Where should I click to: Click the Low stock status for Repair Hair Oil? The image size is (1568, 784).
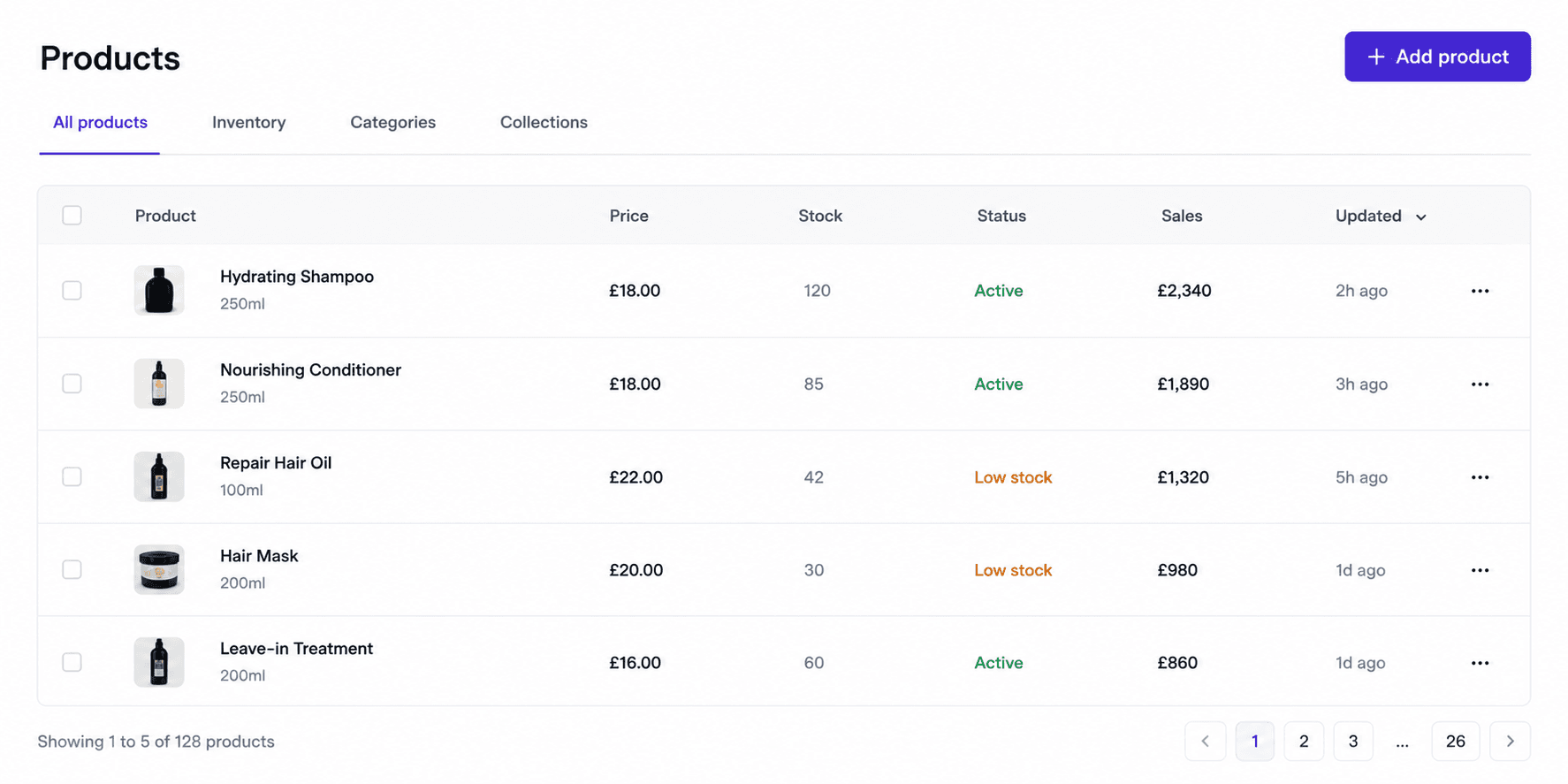[1013, 477]
